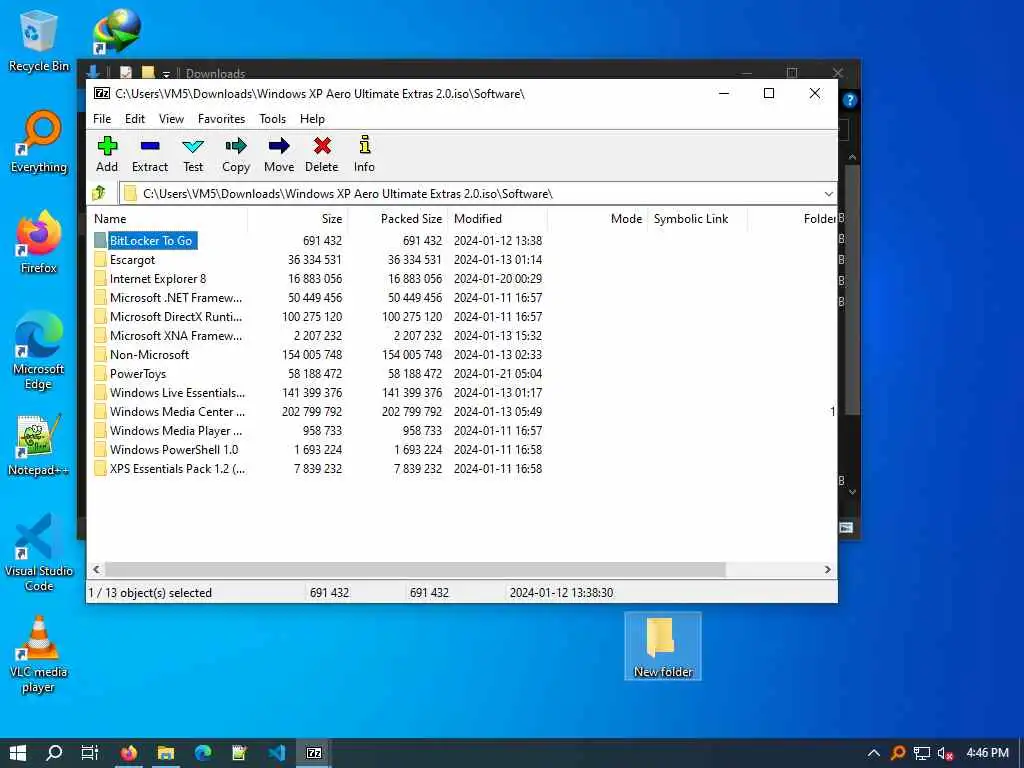Open taskbar Search icon
The height and width of the screenshot is (768, 1024).
[x=54, y=753]
